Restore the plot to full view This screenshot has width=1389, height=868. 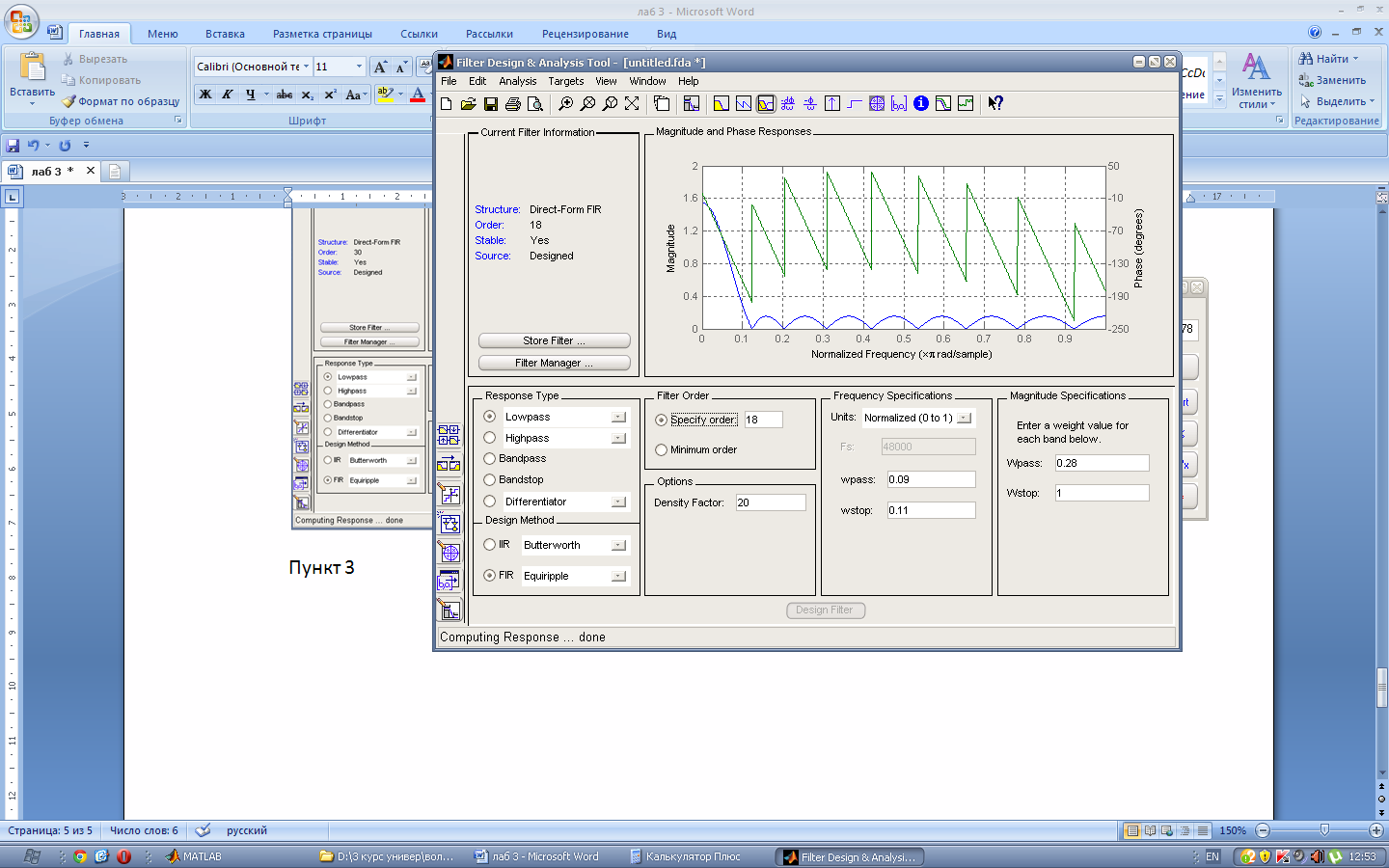pyautogui.click(x=632, y=103)
